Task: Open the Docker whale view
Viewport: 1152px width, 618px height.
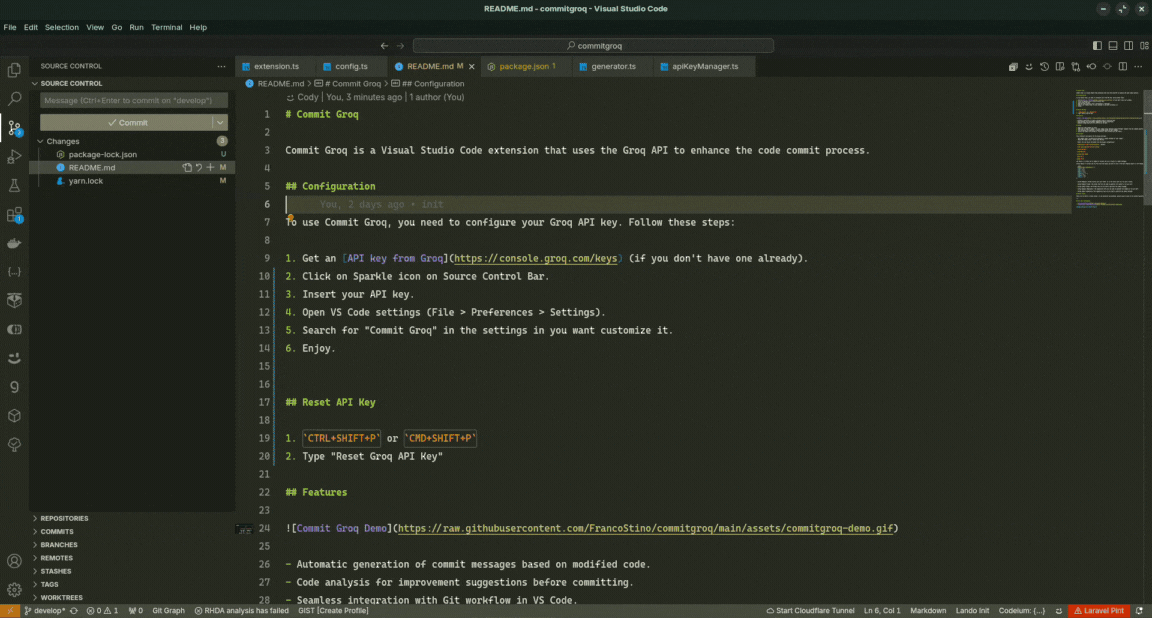Action: (x=14, y=243)
